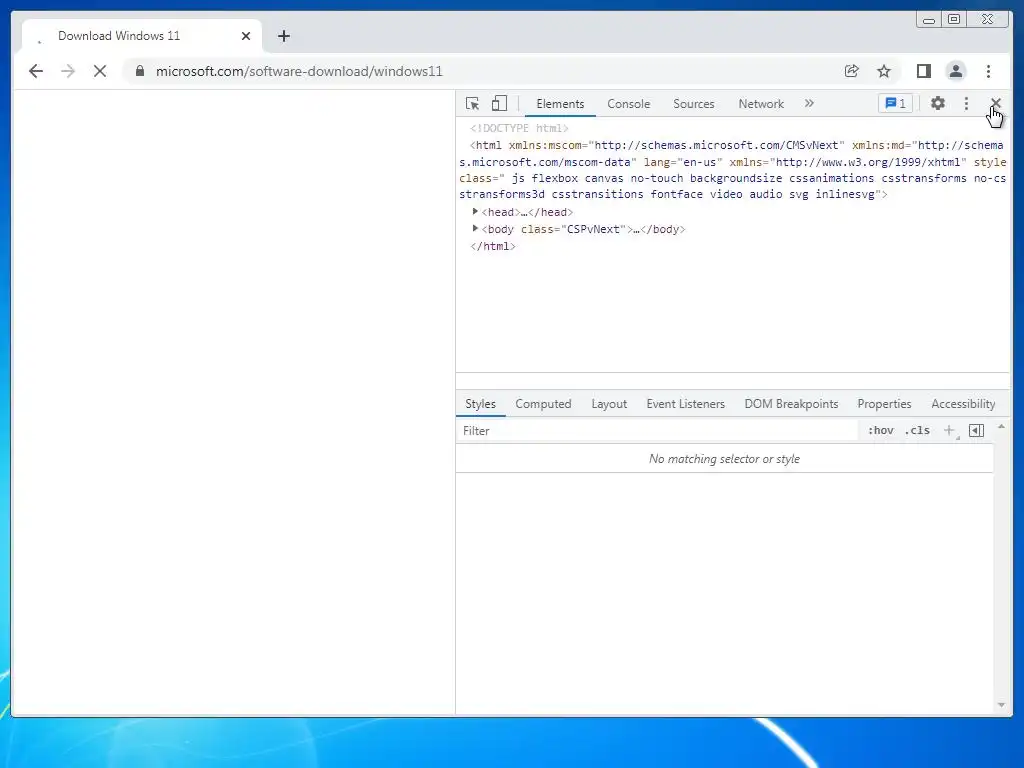The height and width of the screenshot is (768, 1024).
Task: Select the Download Windows 11 tab
Action: [x=142, y=36]
